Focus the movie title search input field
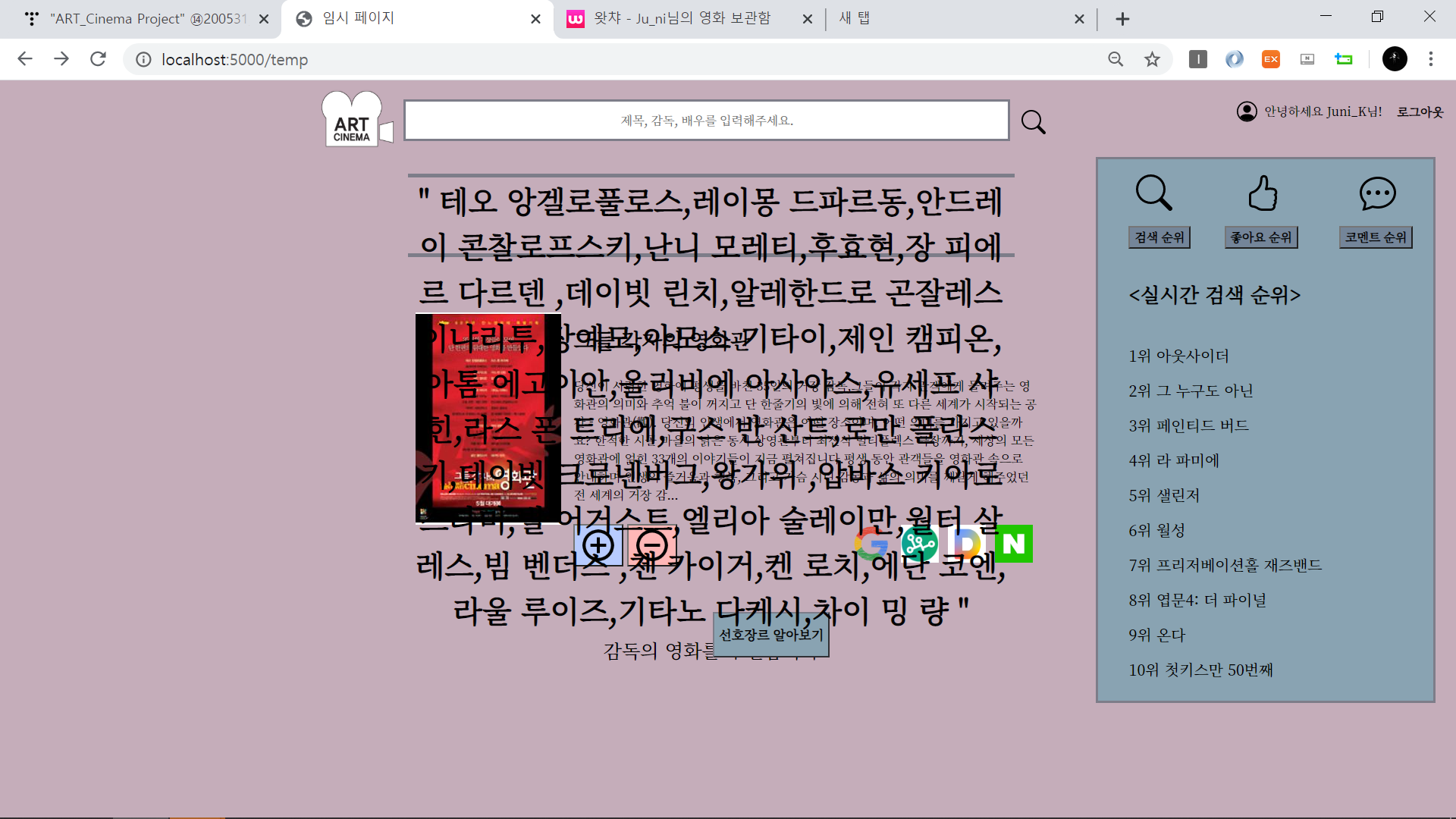1456x819 pixels. (x=706, y=121)
